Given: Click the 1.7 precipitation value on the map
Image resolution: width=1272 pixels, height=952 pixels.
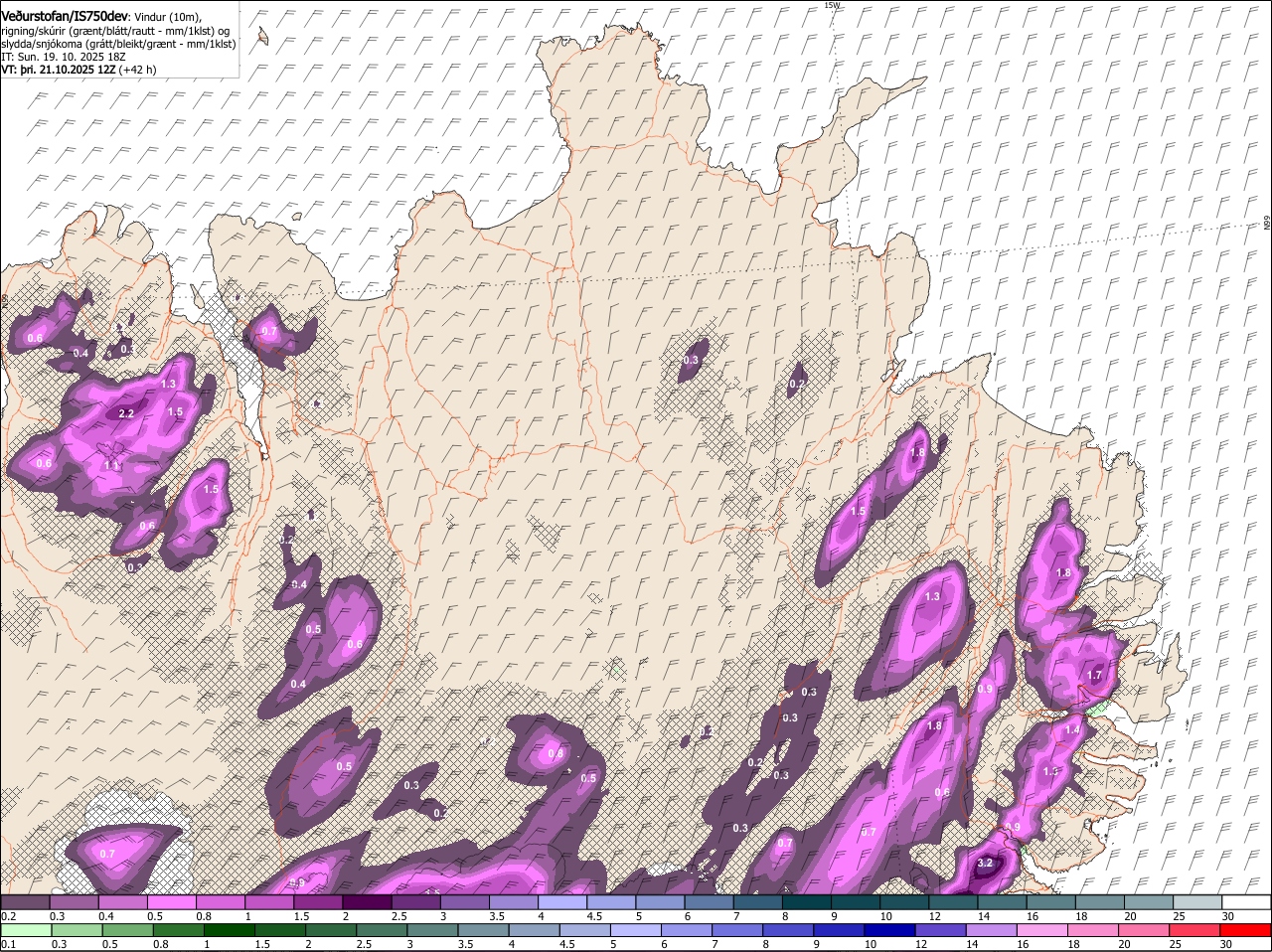Looking at the screenshot, I should [1094, 676].
